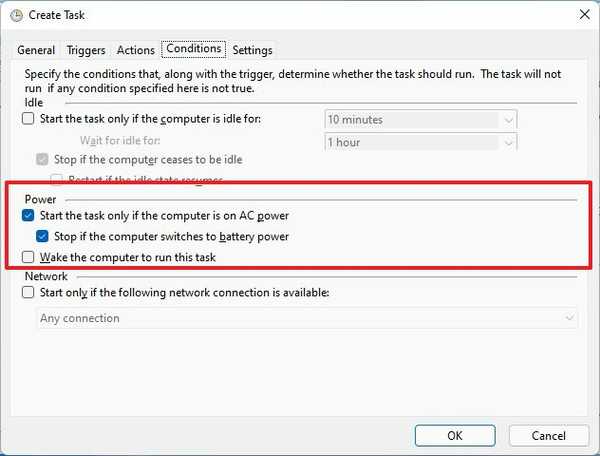
Task: Go to the Actions tab
Action: click(136, 50)
